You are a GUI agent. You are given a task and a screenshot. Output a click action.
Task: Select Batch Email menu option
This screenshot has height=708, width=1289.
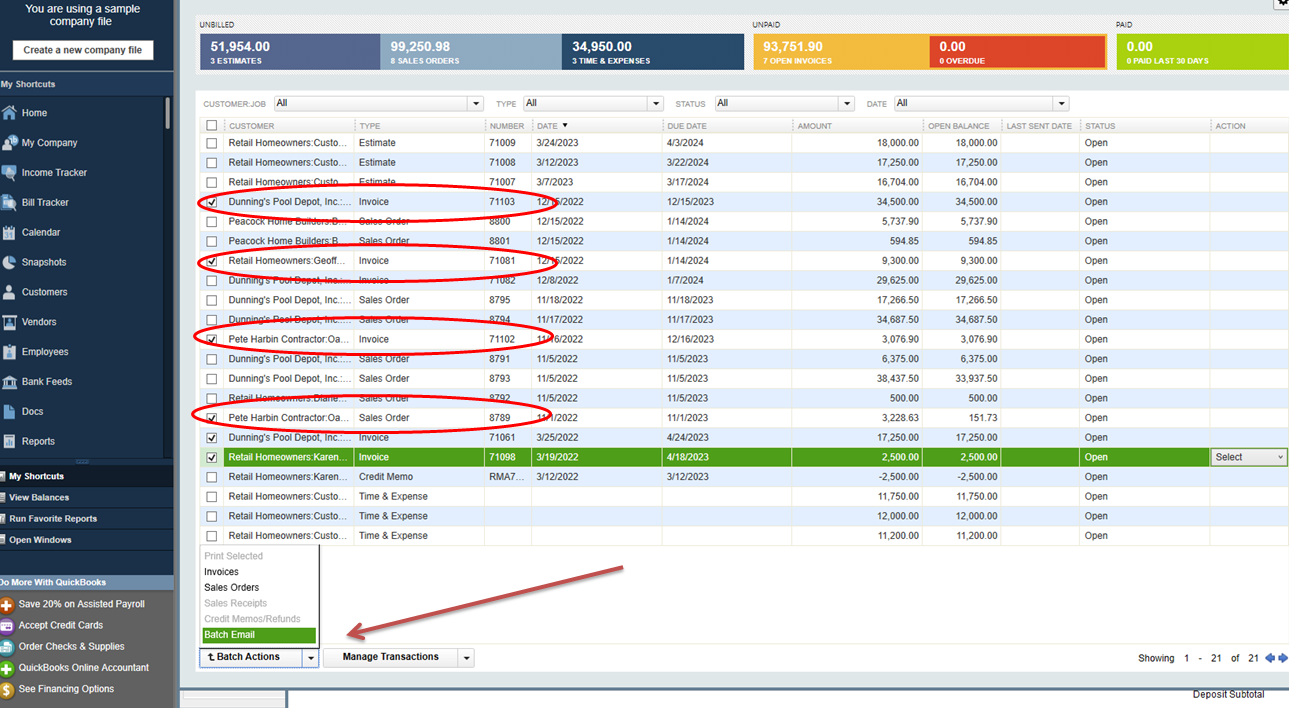(259, 635)
